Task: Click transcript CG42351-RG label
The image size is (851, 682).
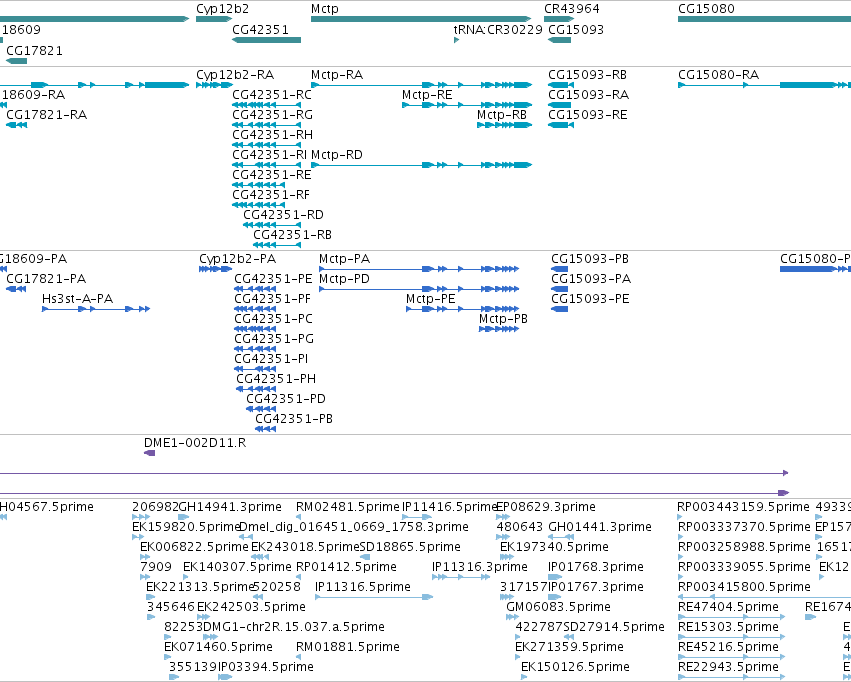Action: [x=272, y=114]
